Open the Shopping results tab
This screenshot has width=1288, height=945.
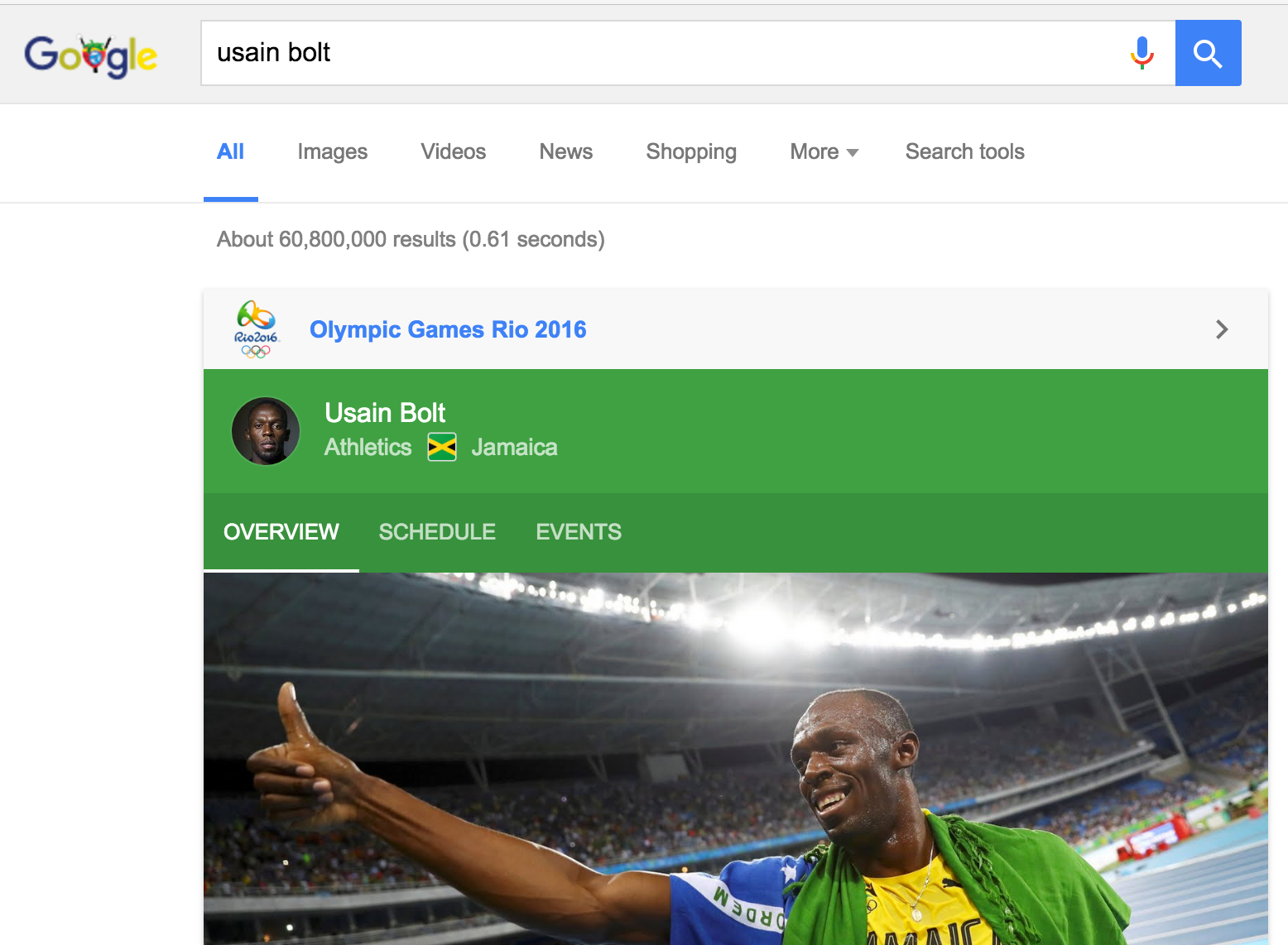click(x=691, y=151)
